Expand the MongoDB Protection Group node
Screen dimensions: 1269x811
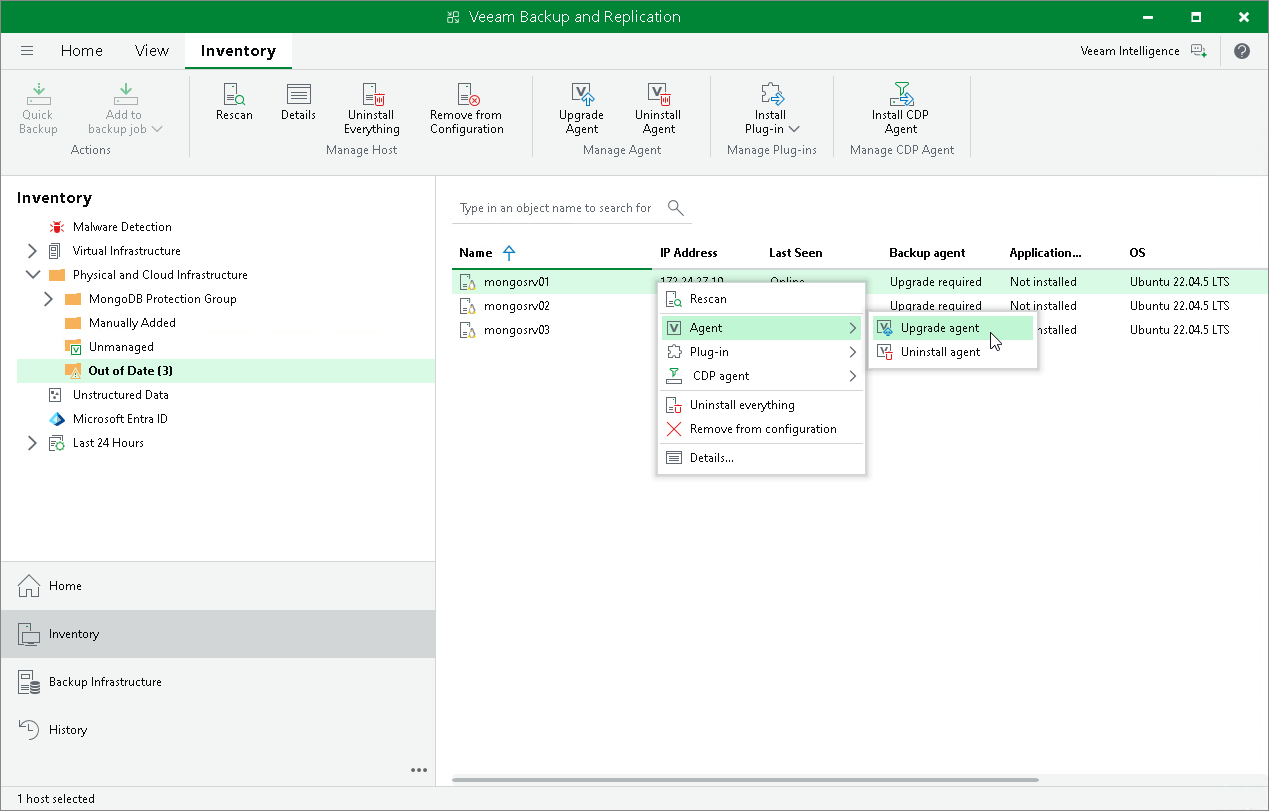48,299
